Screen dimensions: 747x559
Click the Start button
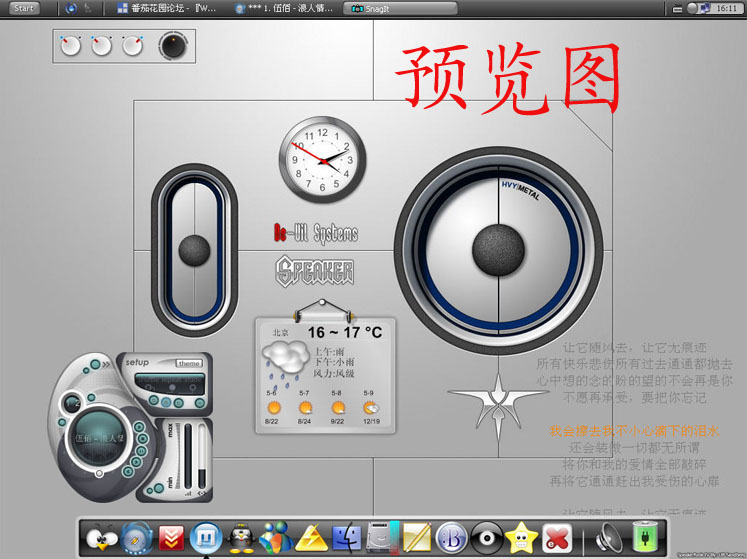pos(24,8)
